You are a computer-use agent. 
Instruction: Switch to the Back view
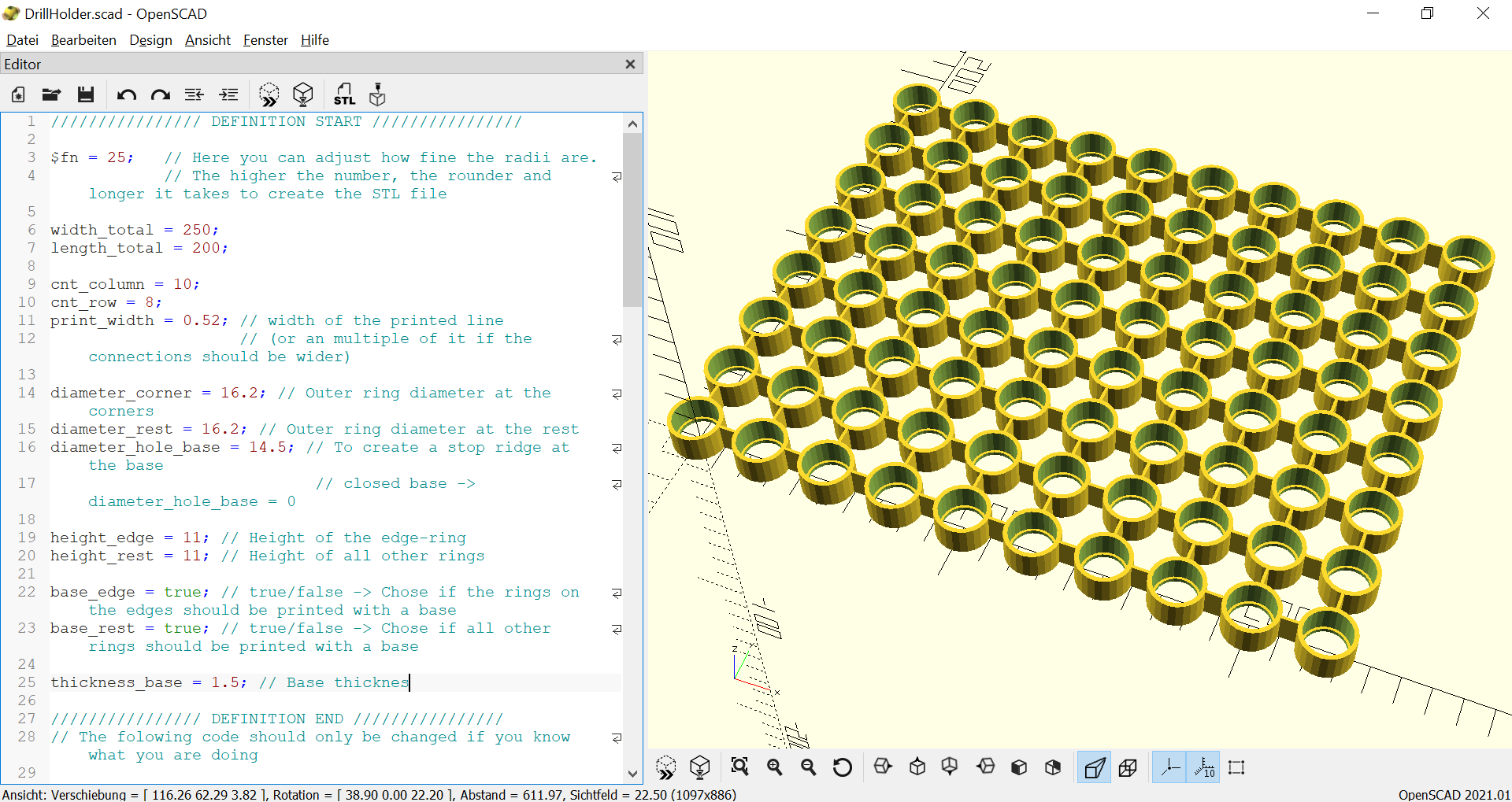[1053, 767]
